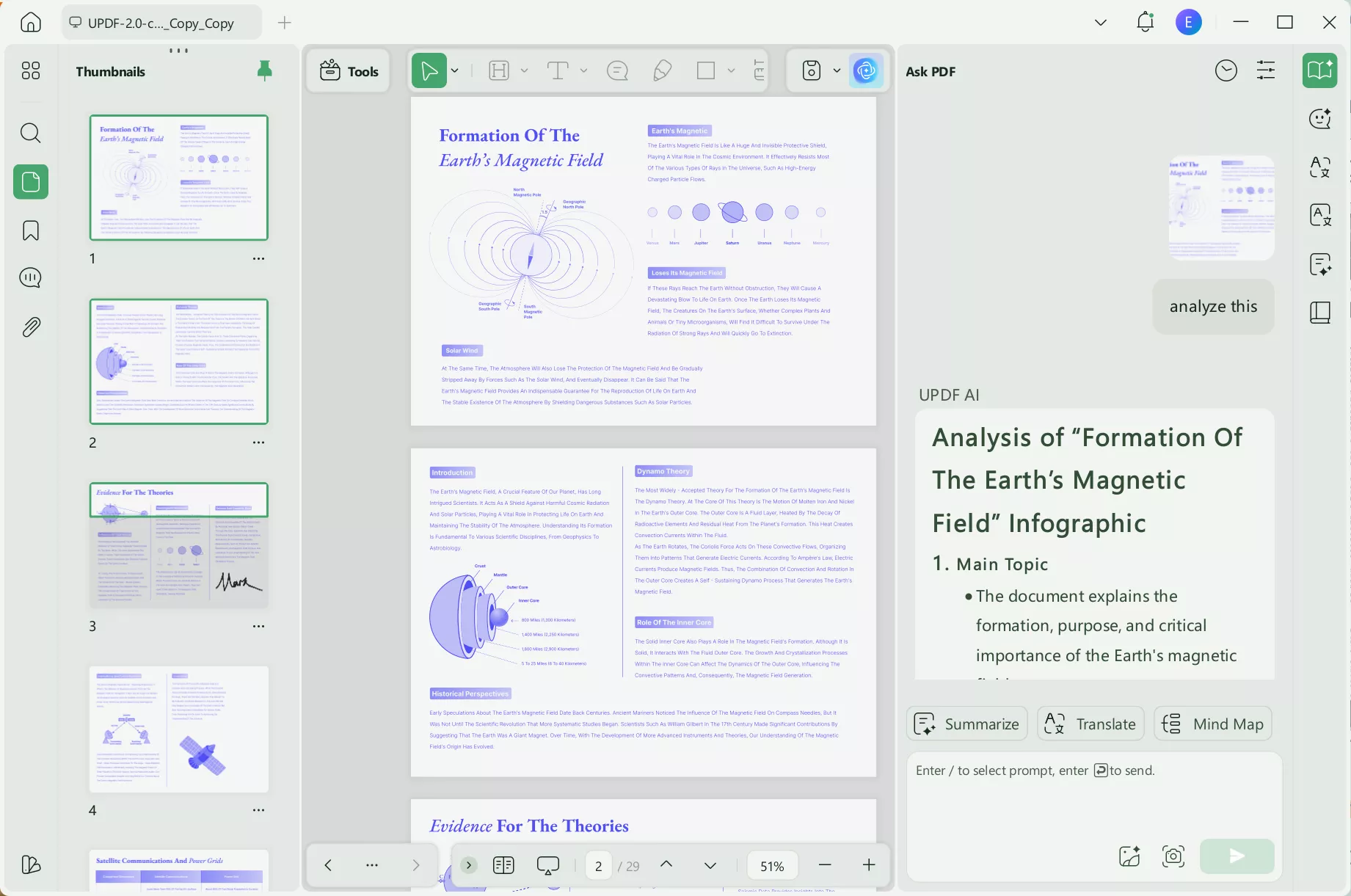
Task: Go to the next page with the down arrow
Action: coord(710,865)
